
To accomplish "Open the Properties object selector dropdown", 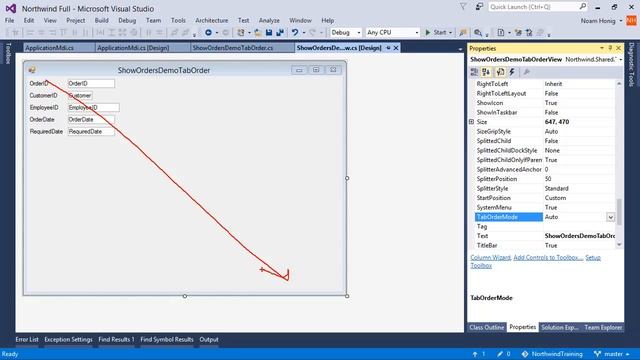I will (x=621, y=60).
